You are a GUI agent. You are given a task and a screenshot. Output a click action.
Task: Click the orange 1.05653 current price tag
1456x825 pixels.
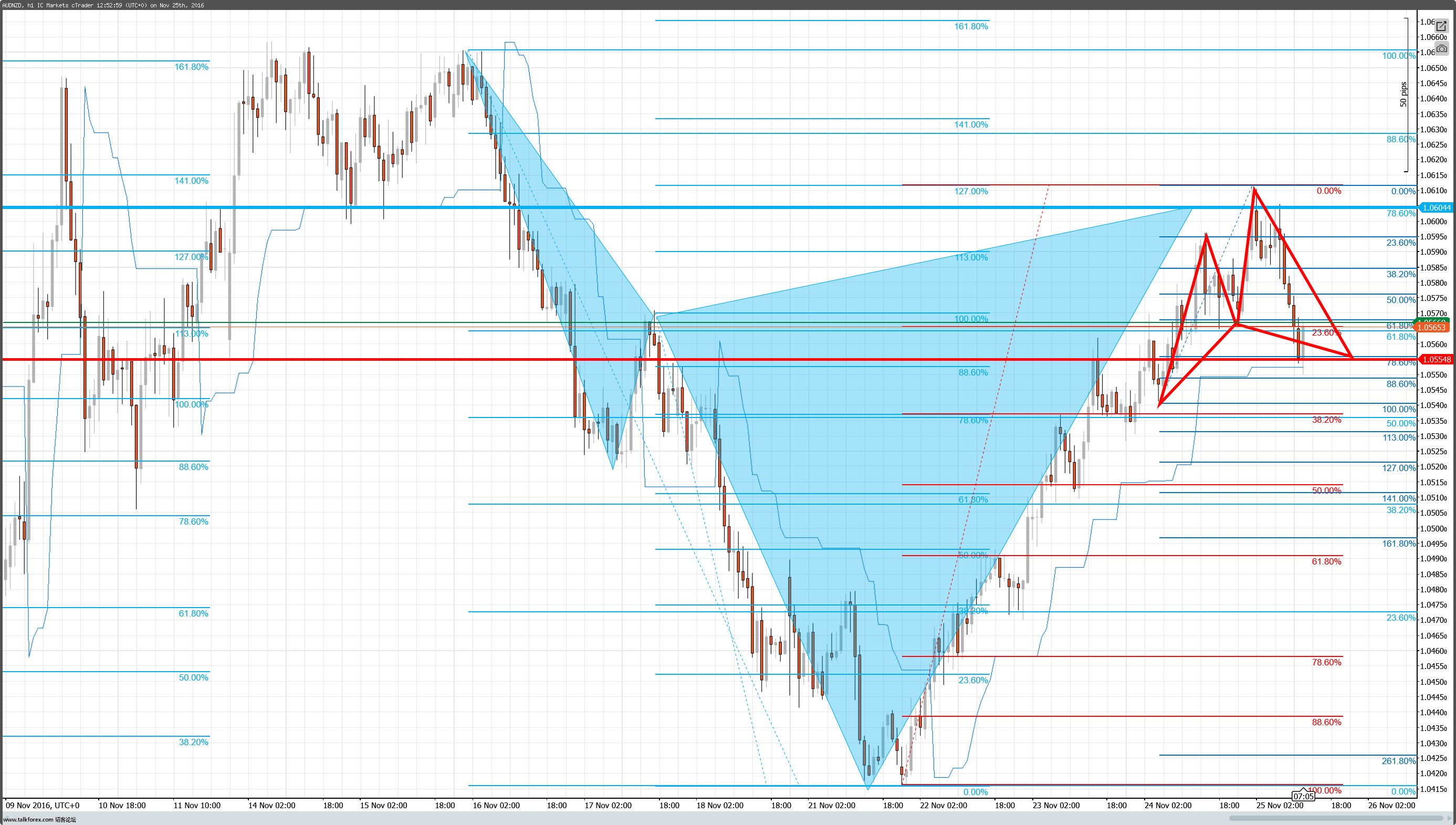point(1431,328)
